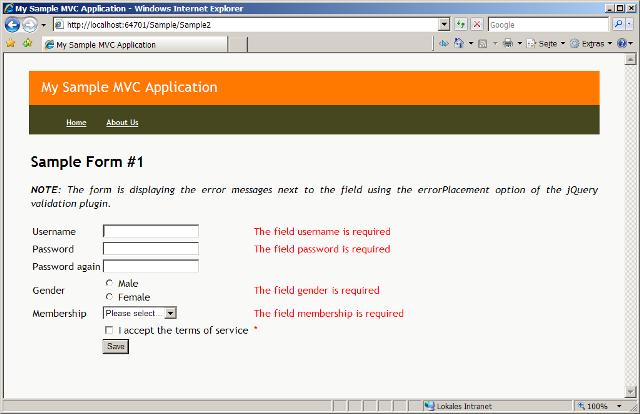Check the accept terms of service box
The height and width of the screenshot is (414, 640).
pos(110,330)
